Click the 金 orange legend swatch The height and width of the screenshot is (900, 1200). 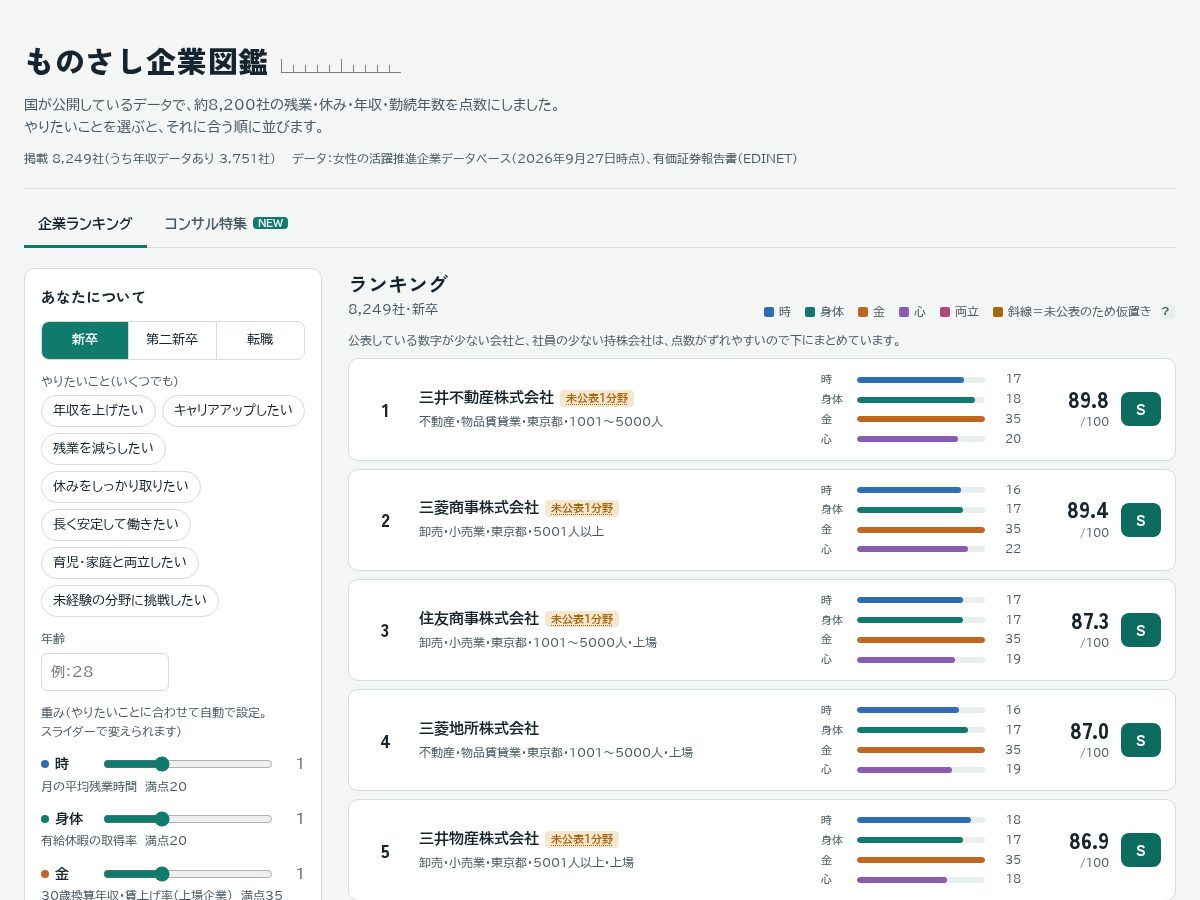(863, 312)
